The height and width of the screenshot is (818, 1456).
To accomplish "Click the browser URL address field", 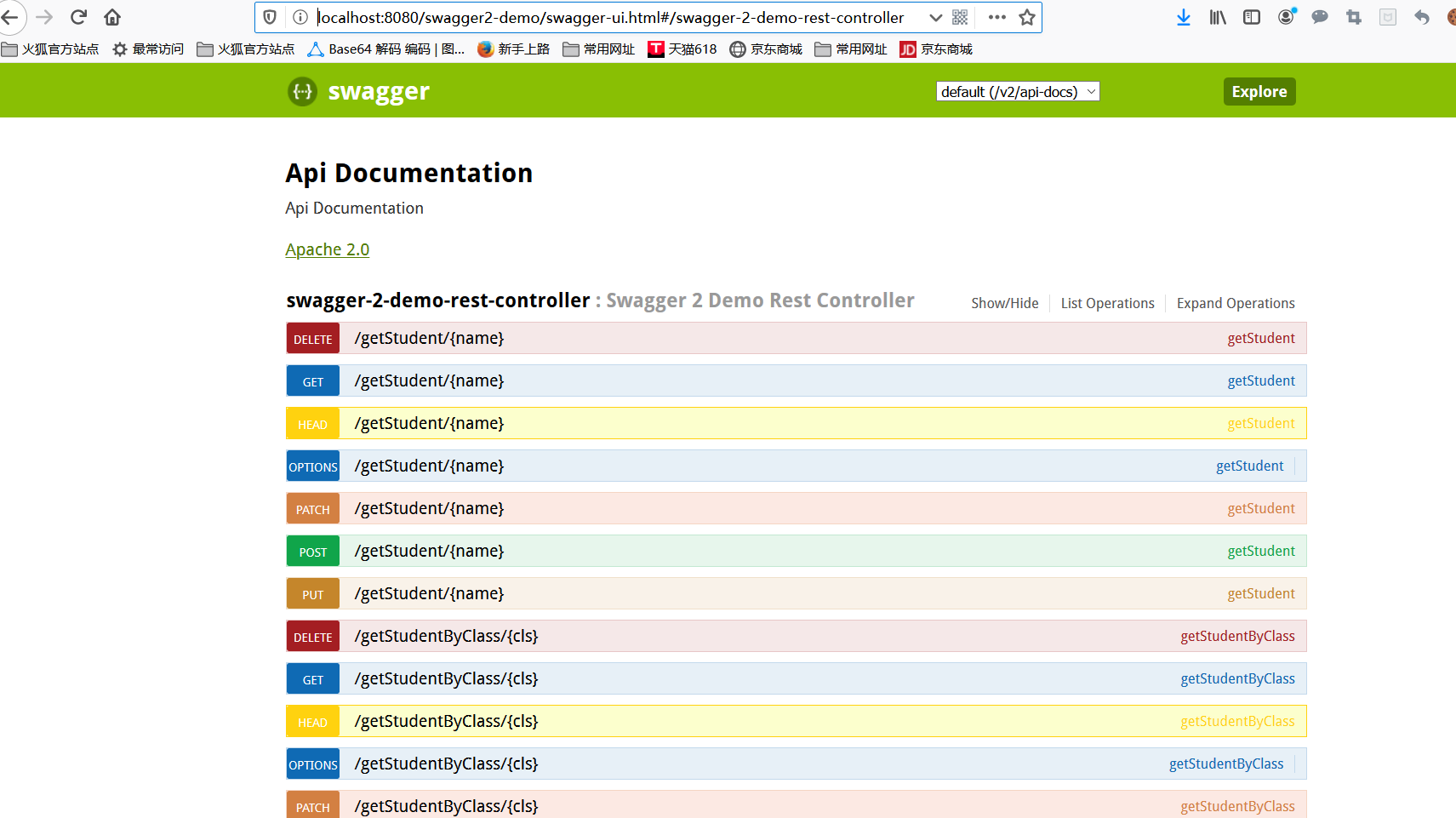I will [x=610, y=17].
